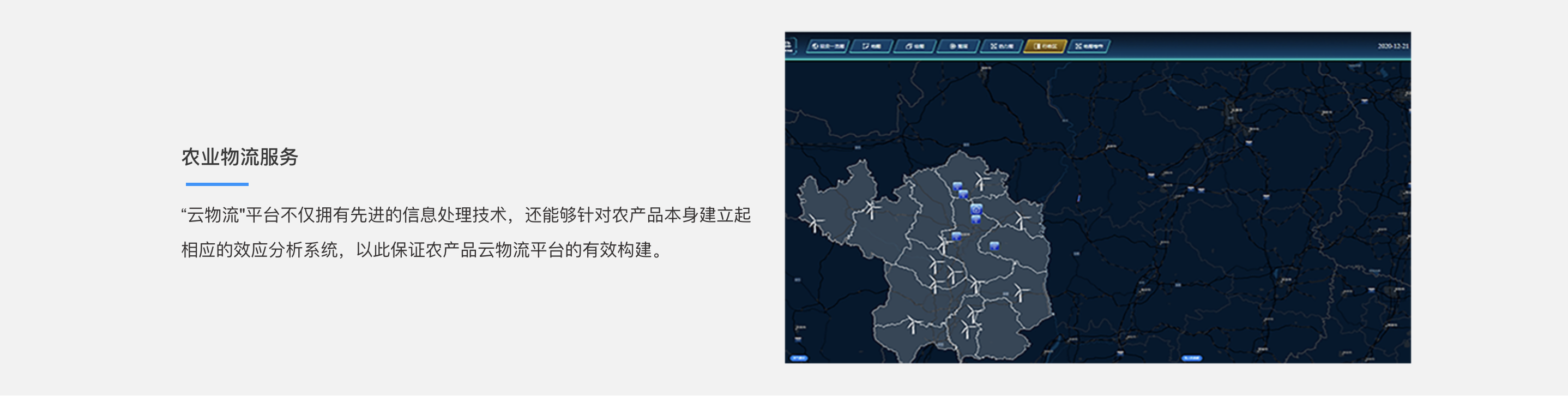Click the isolated blue marker in eastern district
Screen dimensions: 1568x396
point(994,246)
